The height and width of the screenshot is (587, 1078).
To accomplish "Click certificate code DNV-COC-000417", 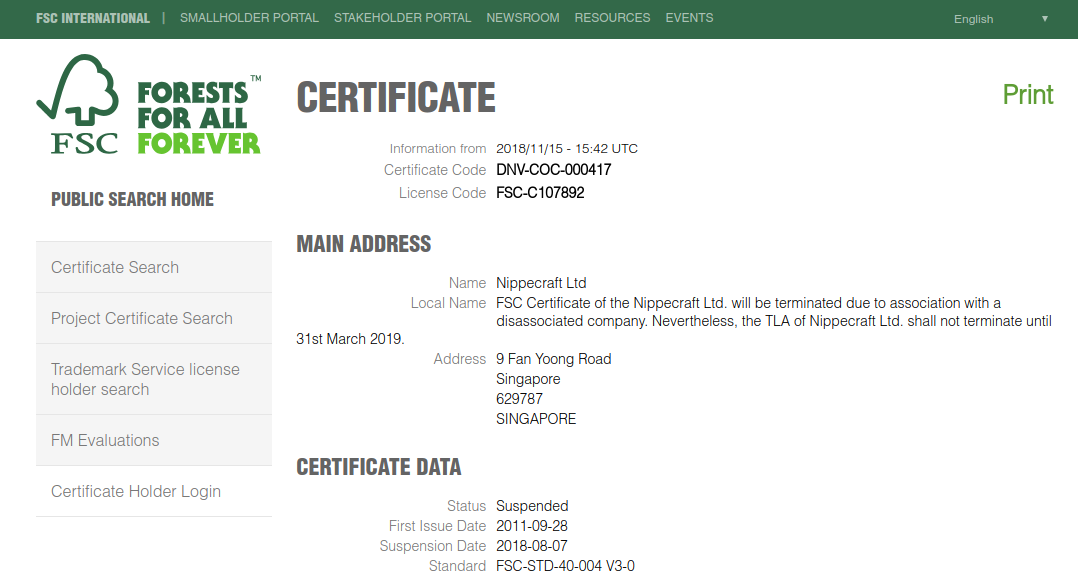I will (x=553, y=170).
